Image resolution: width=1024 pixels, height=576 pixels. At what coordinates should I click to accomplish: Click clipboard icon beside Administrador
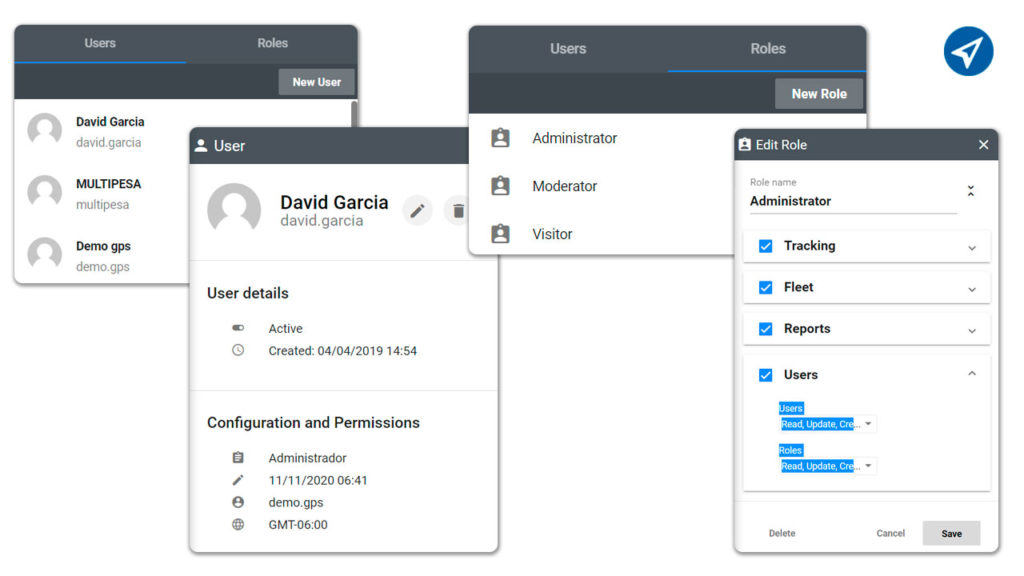[238, 458]
